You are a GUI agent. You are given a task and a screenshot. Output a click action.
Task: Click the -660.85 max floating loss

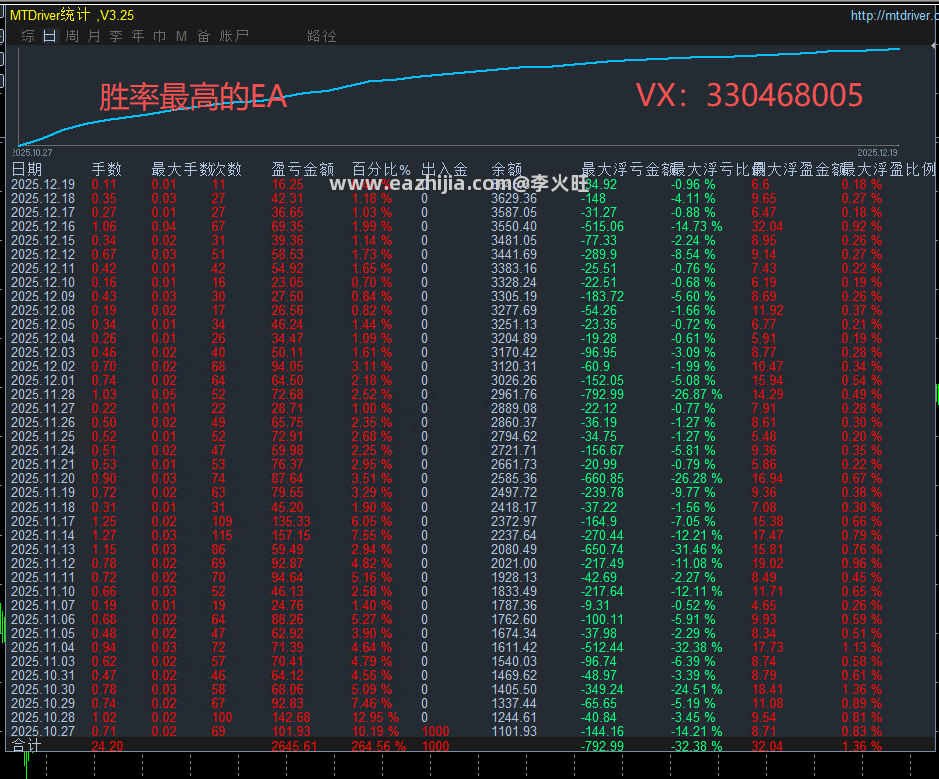tap(602, 479)
